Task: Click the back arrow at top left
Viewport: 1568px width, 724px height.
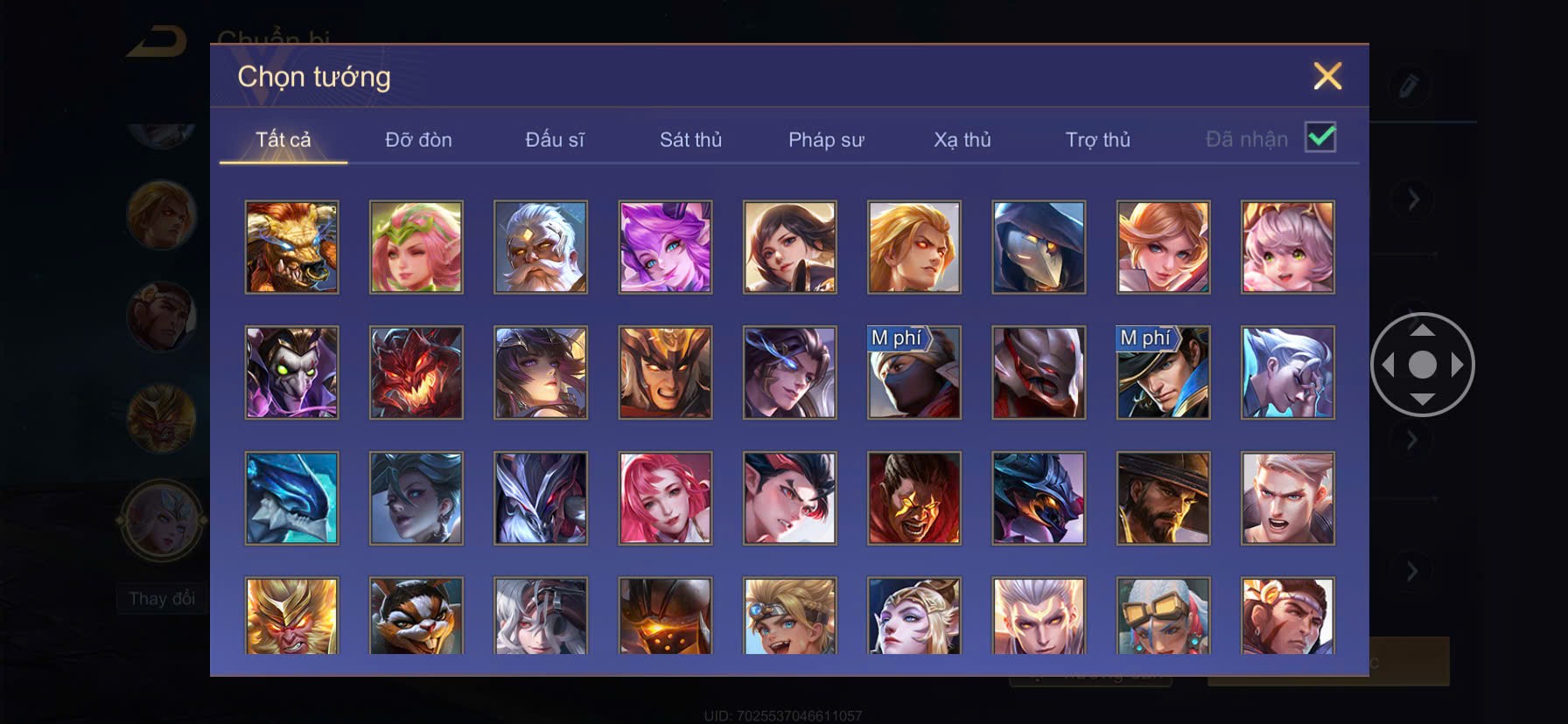Action: tap(157, 41)
